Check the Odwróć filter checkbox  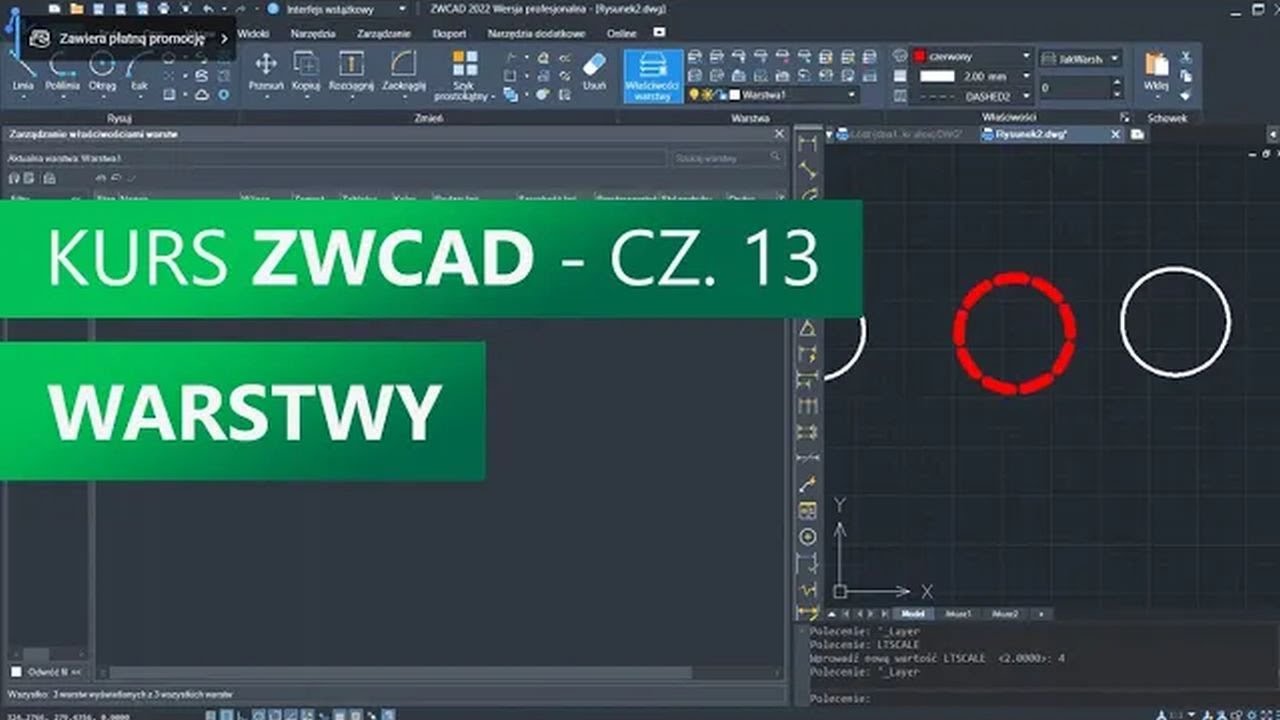pyautogui.click(x=16, y=672)
